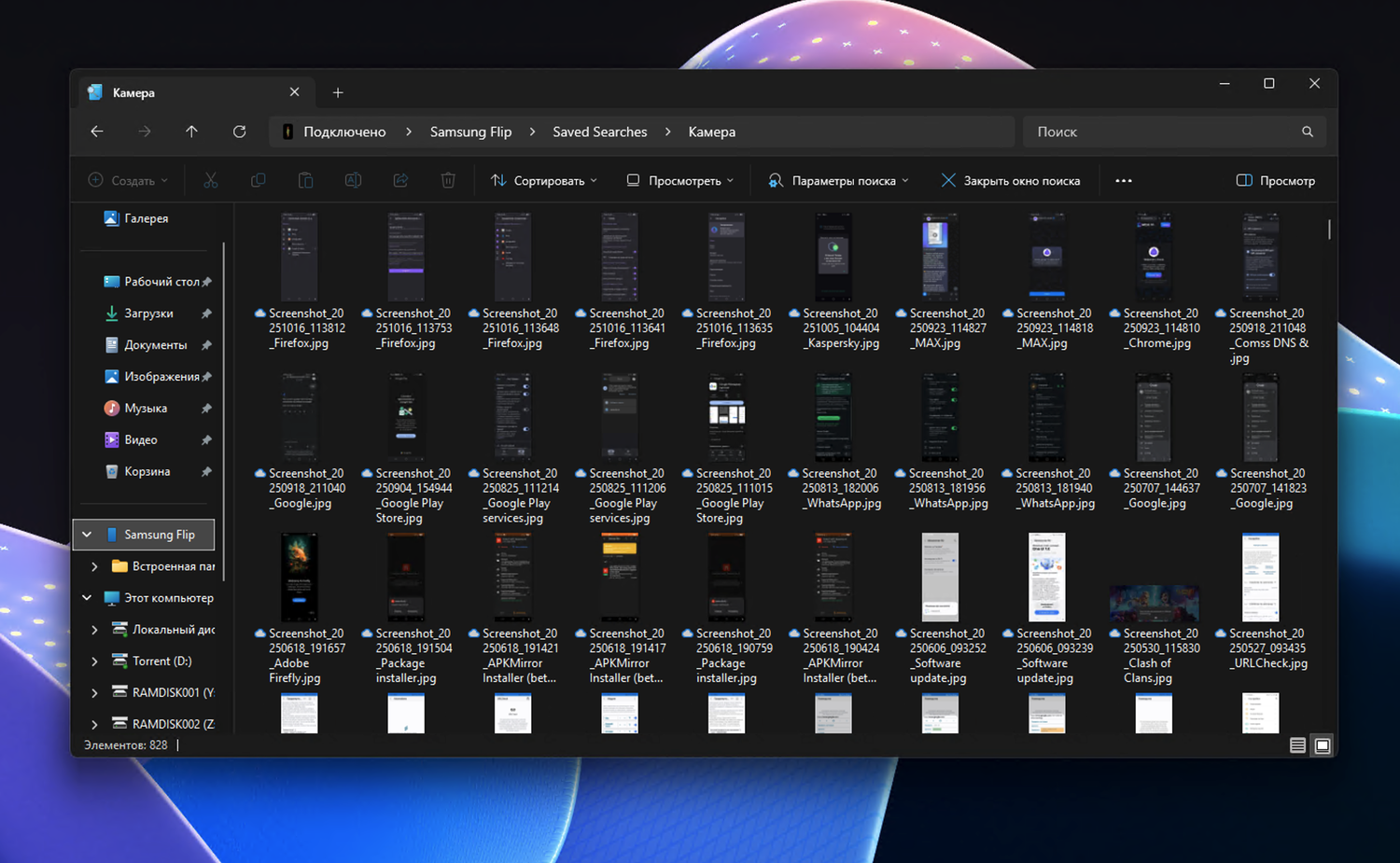Switch to large thumbnails view
This screenshot has height=863, width=1400.
coord(1323,745)
